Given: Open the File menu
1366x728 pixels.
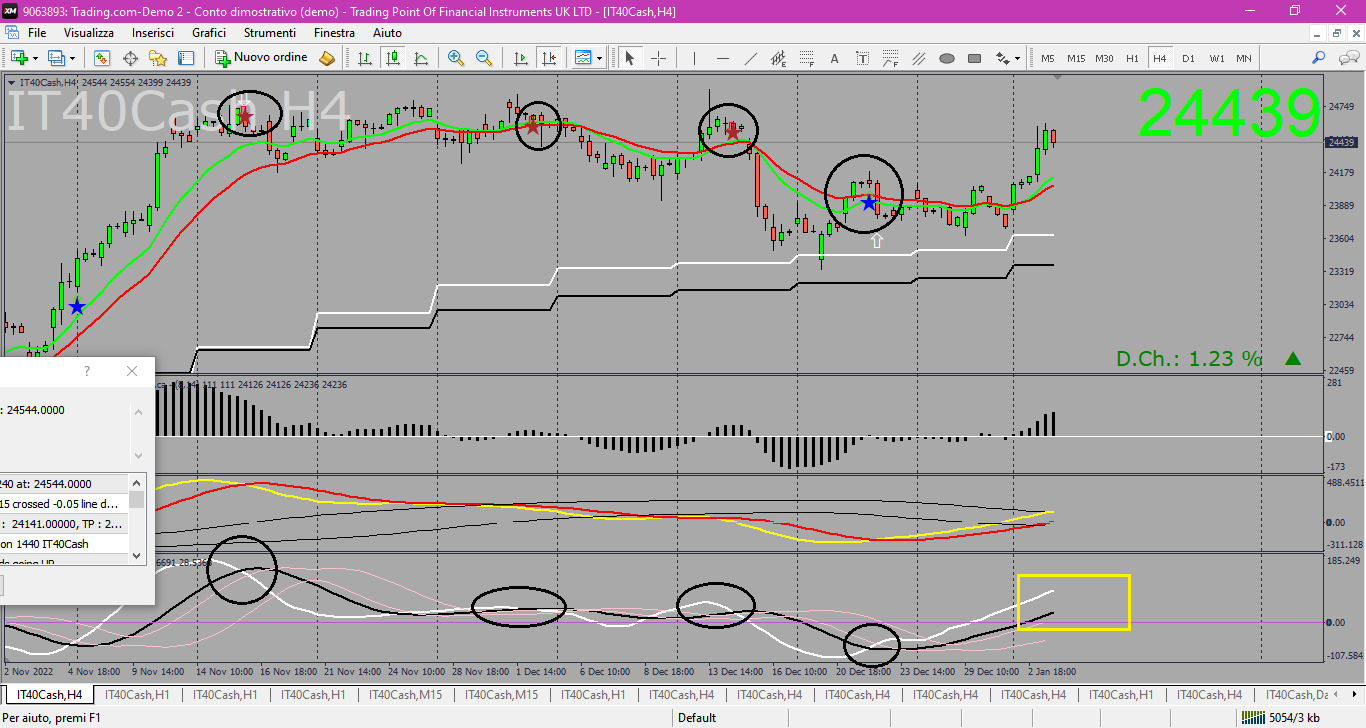Looking at the screenshot, I should (37, 33).
